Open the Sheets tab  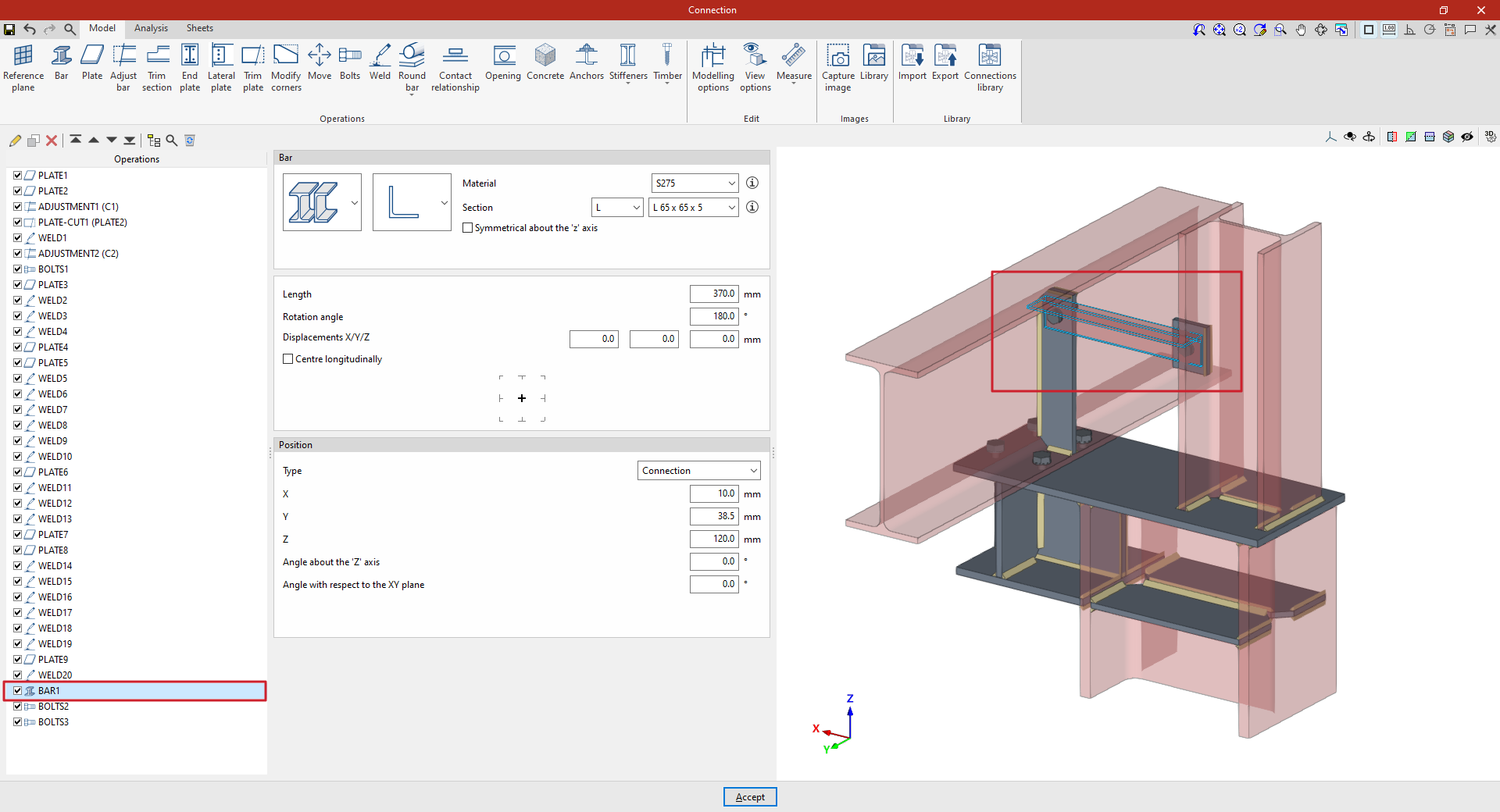199,28
